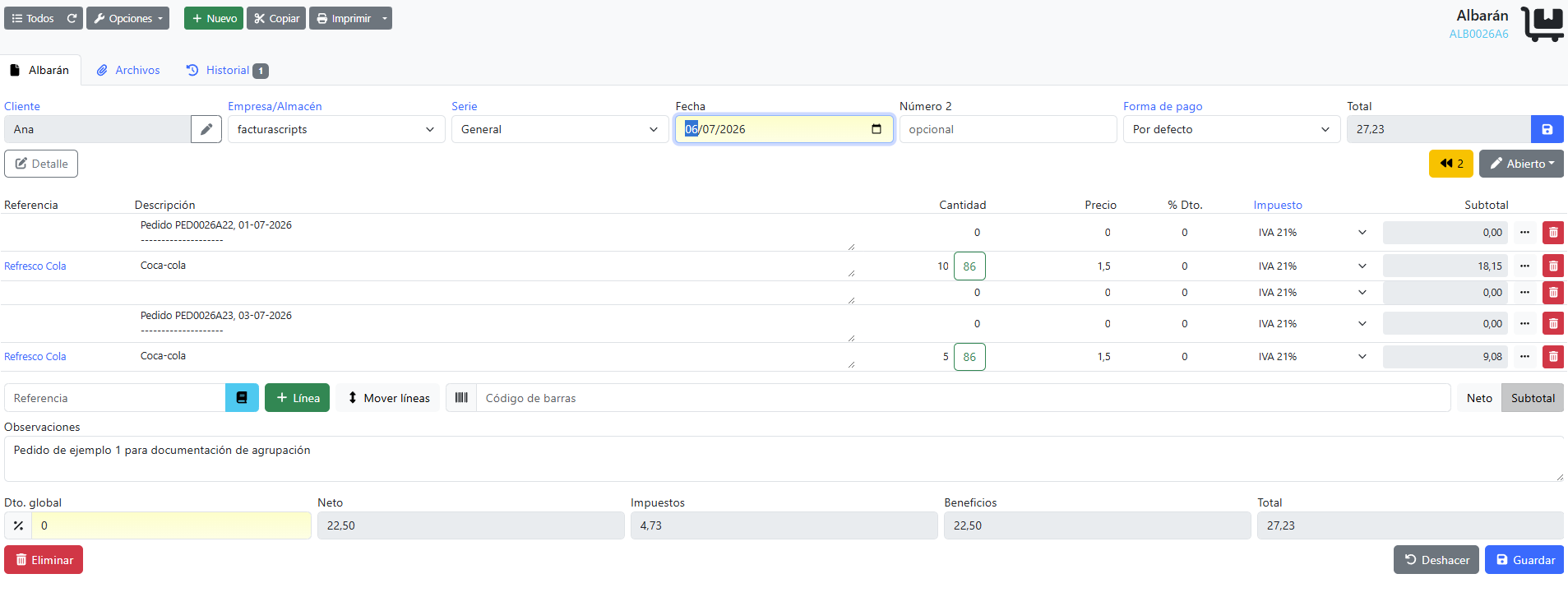Viewport: 1568px width, 597px height.
Task: Delete the first Refresco Cola line via its trash icon
Action: [1553, 266]
